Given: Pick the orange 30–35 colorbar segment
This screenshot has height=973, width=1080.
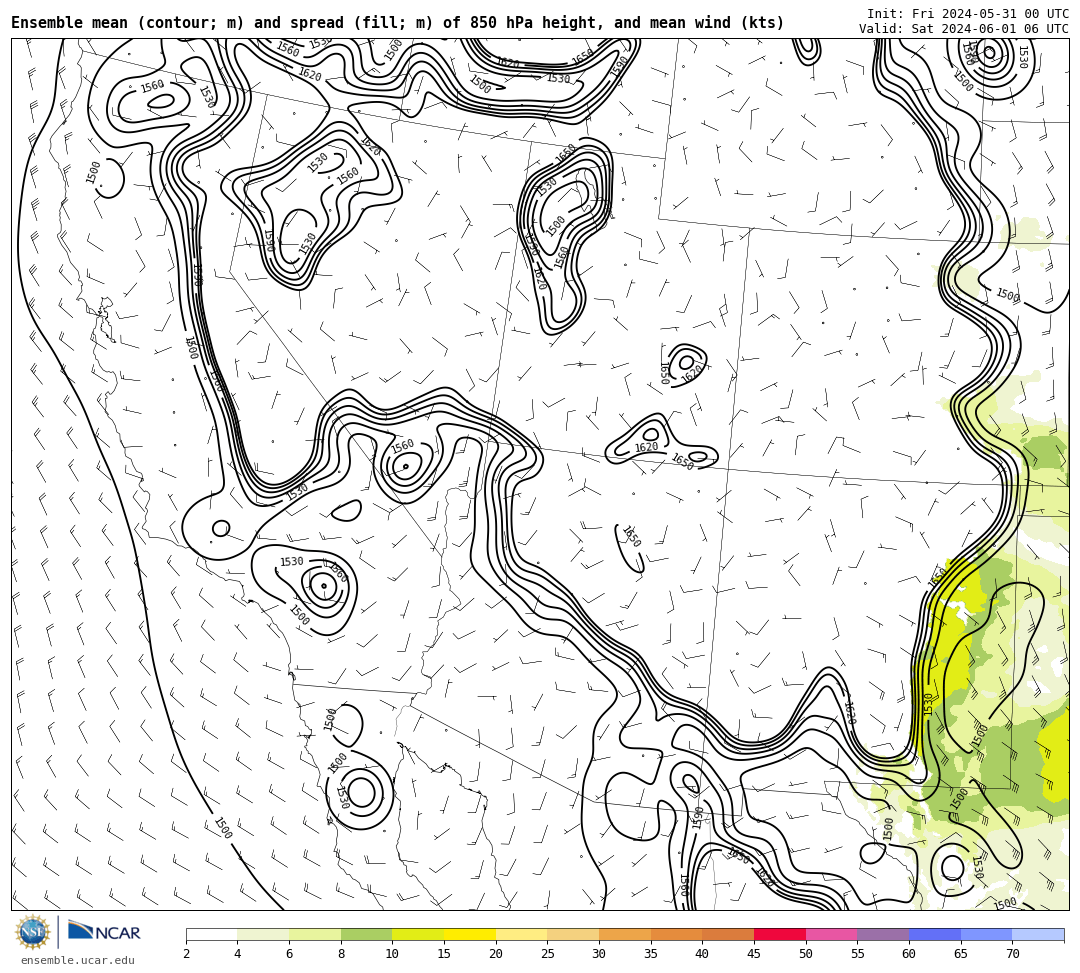Looking at the screenshot, I should pos(625,934).
